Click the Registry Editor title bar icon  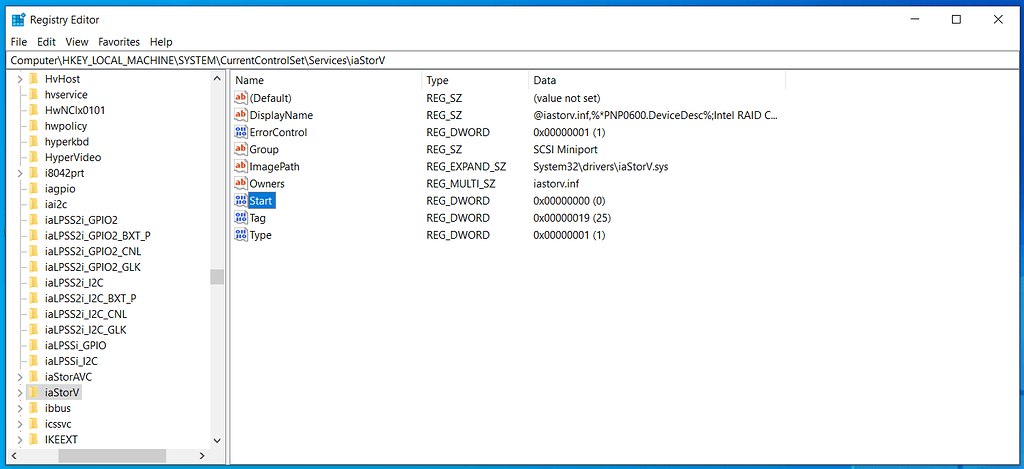coord(18,20)
